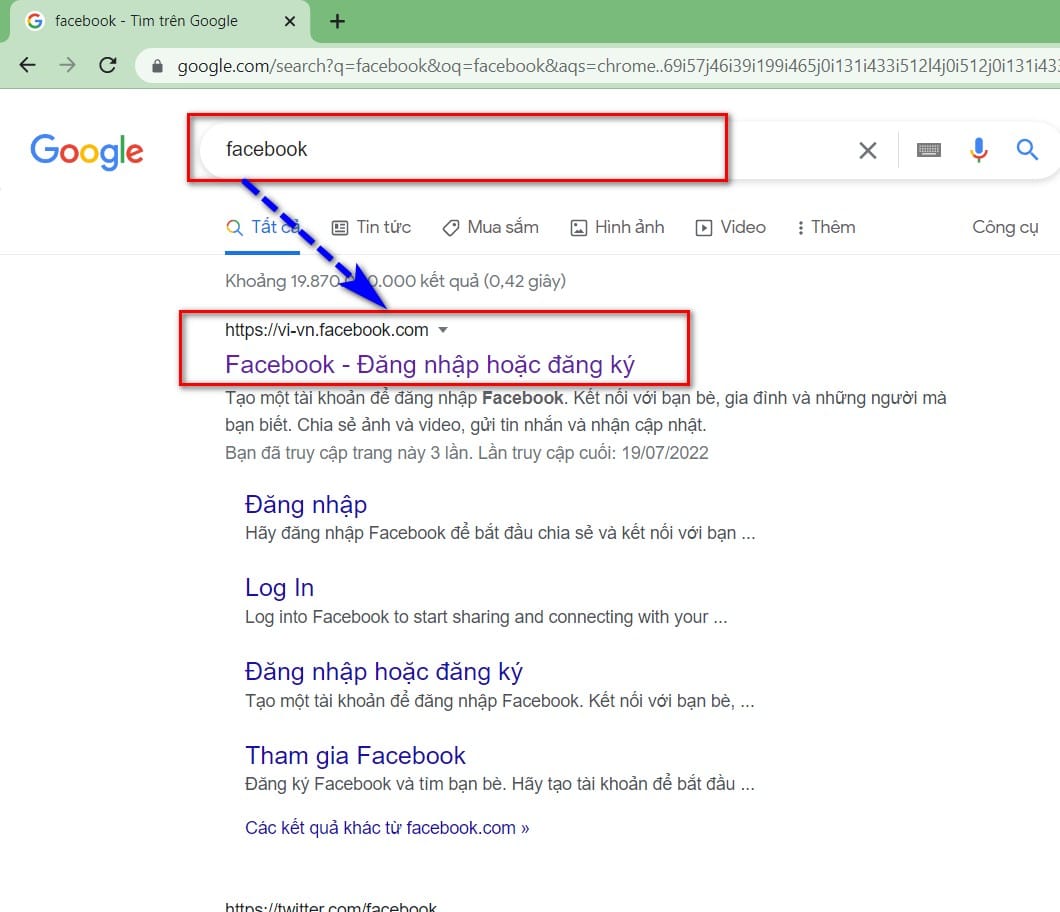Click 'Hãy đăng nhập Facebook để bắt đầu' description

(x=500, y=533)
